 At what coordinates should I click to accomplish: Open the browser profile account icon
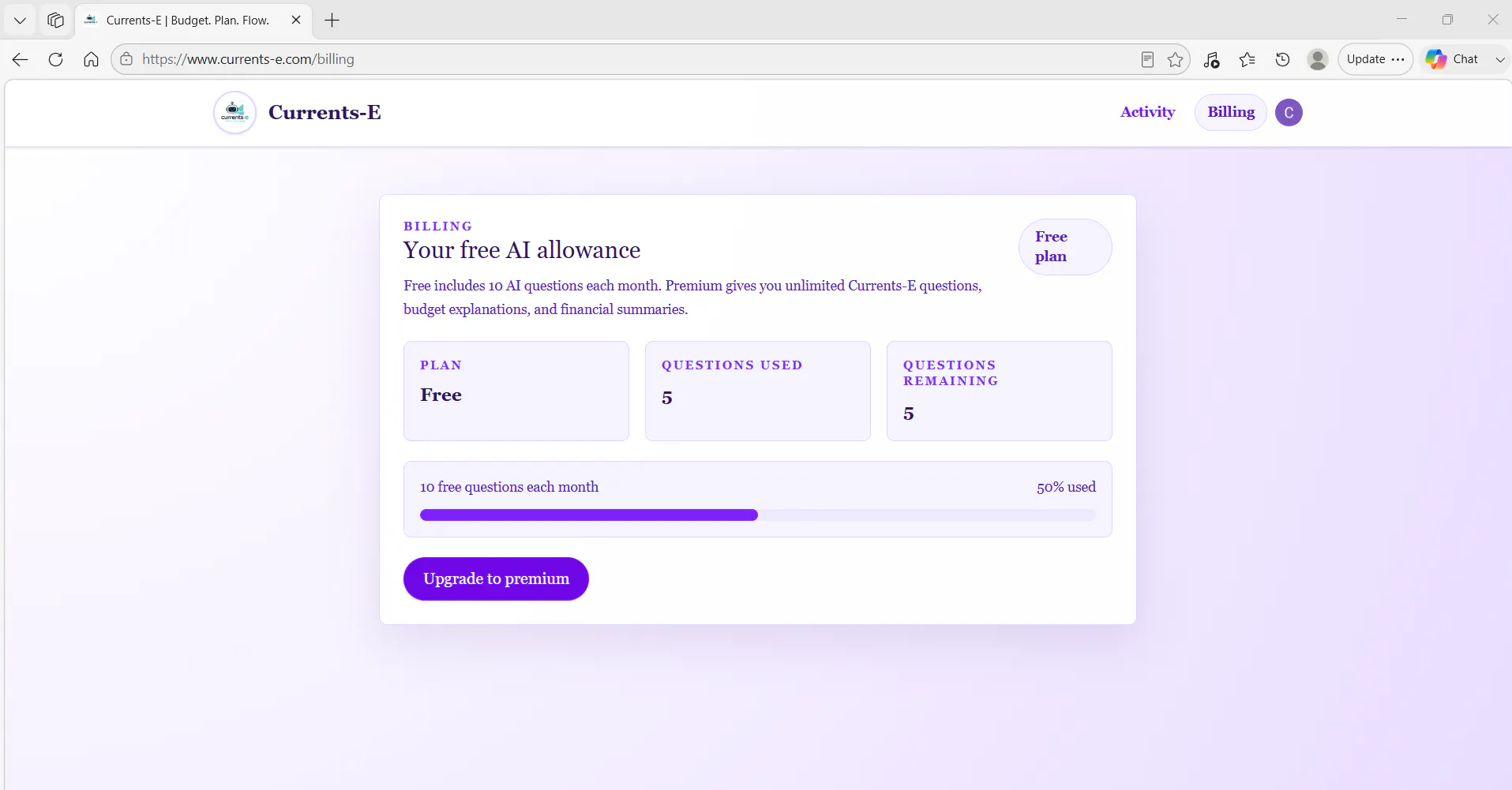[x=1318, y=59]
